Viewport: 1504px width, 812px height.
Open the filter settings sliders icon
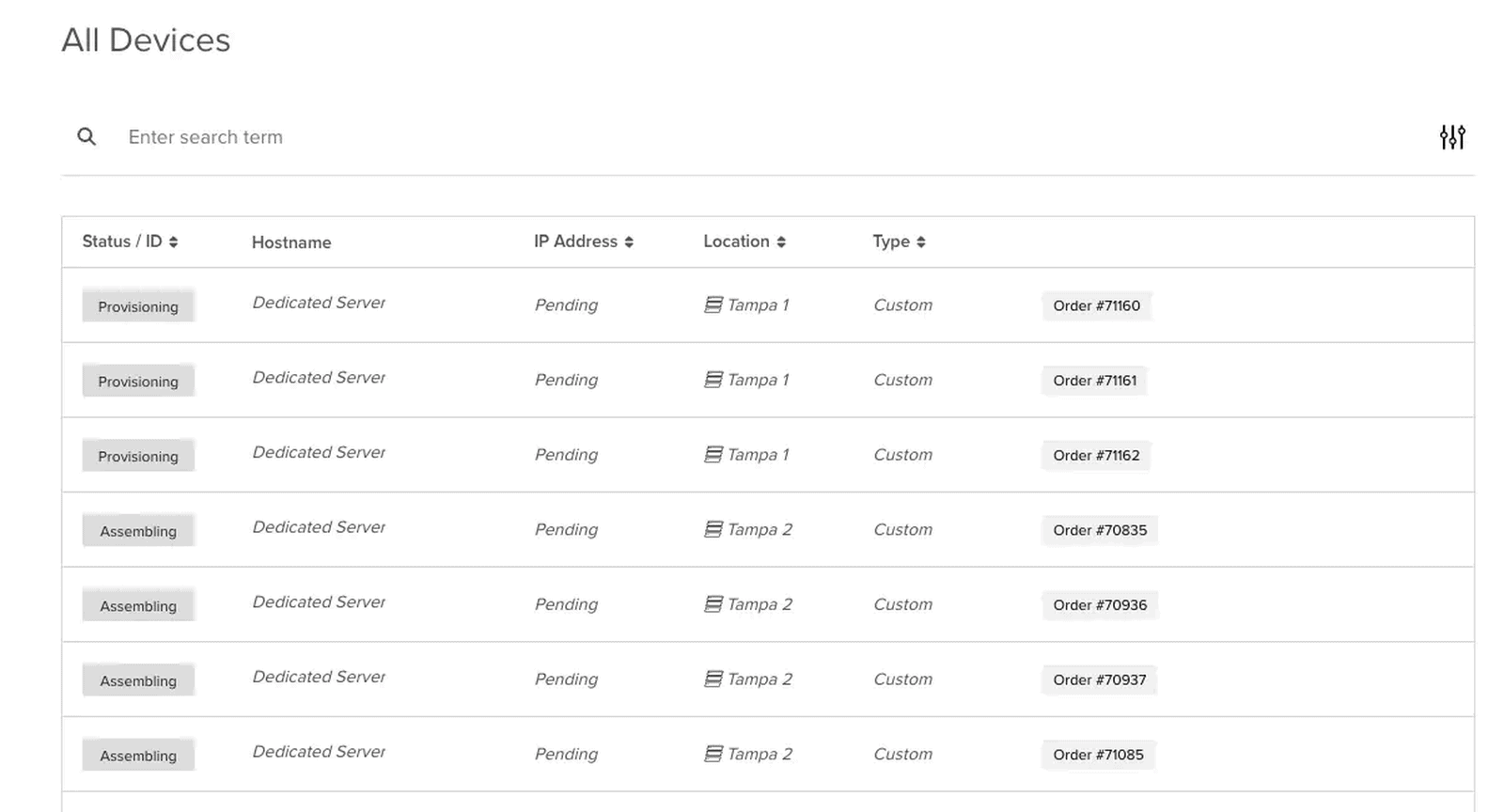(x=1452, y=137)
